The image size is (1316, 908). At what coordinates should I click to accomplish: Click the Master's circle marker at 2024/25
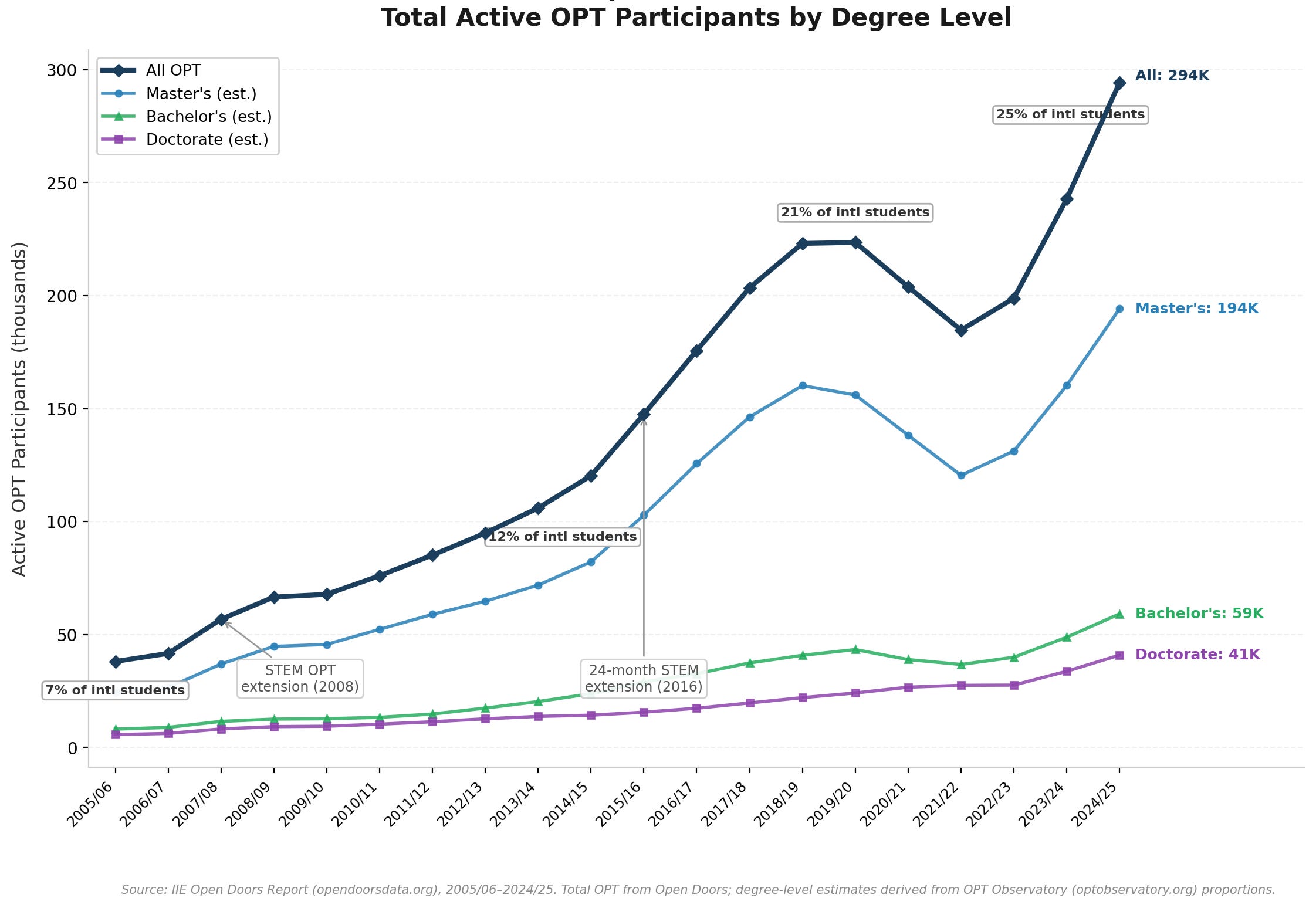(x=1119, y=309)
